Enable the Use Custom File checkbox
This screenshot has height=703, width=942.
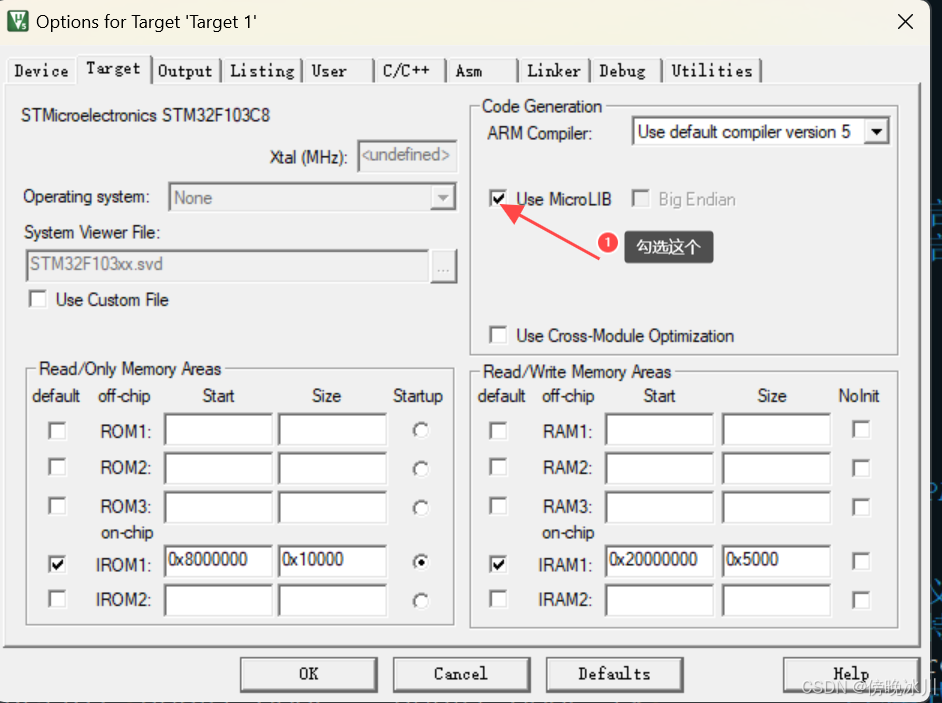coord(37,299)
